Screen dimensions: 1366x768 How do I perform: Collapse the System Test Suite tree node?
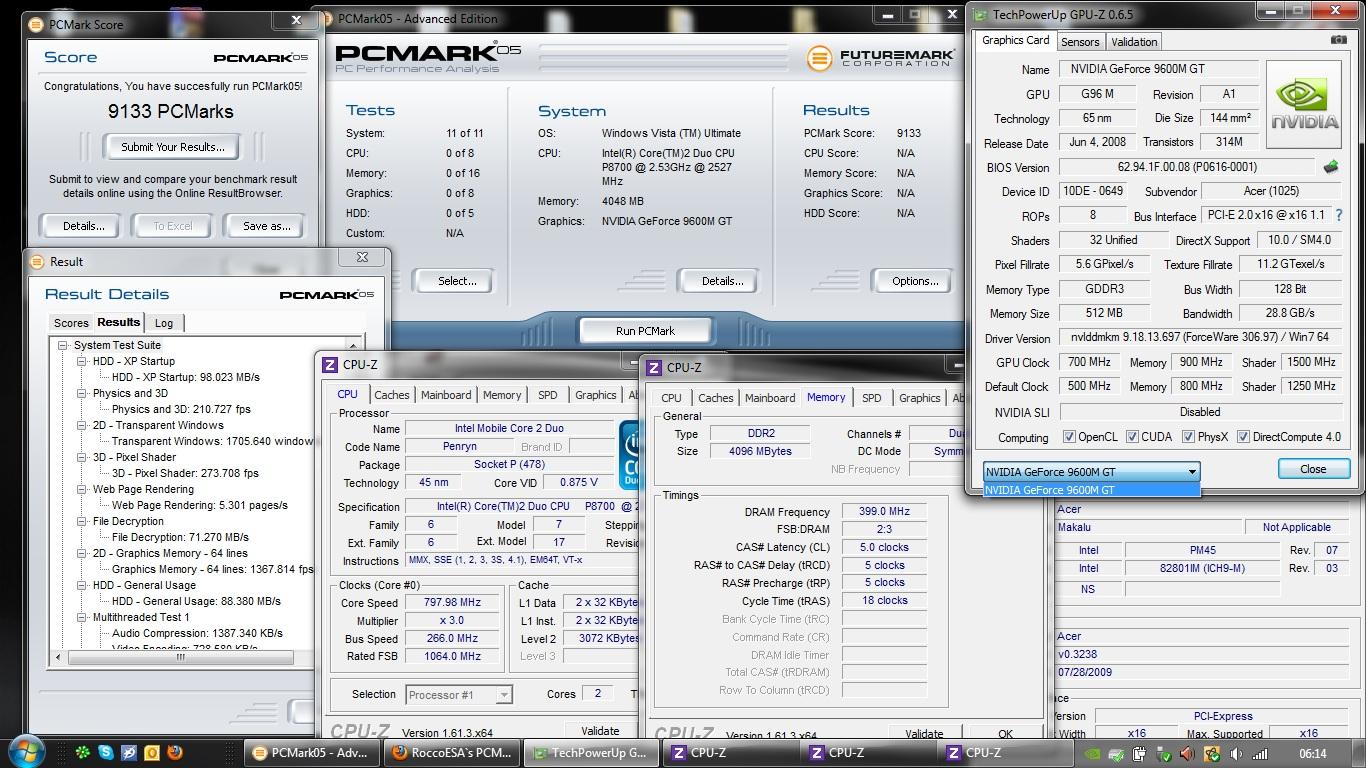point(63,345)
